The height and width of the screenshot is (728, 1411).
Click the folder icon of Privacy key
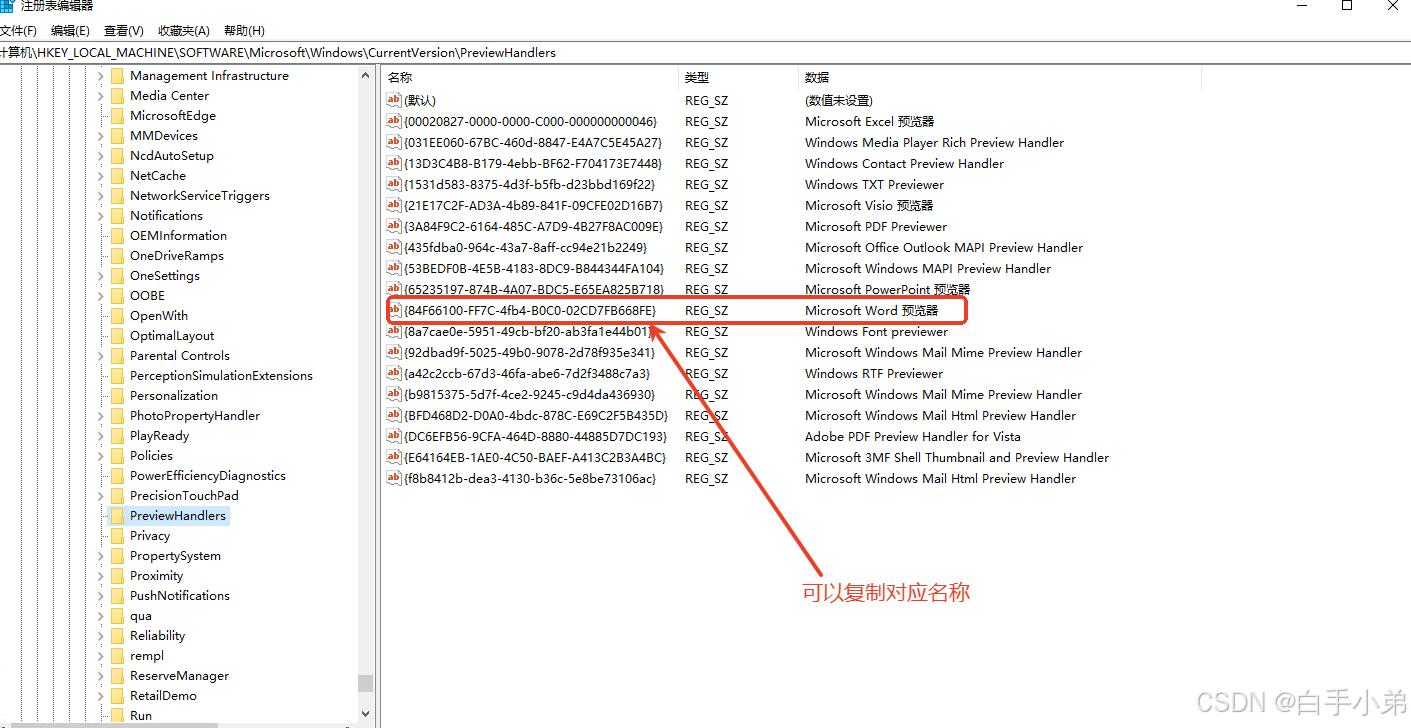click(x=117, y=535)
